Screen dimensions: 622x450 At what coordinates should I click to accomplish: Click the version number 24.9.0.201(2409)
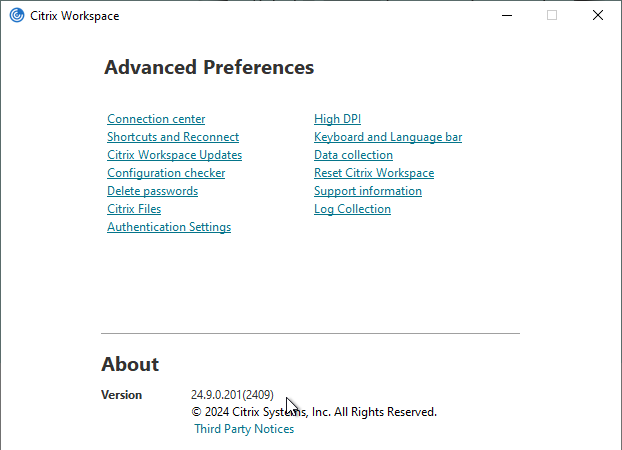tap(232, 395)
